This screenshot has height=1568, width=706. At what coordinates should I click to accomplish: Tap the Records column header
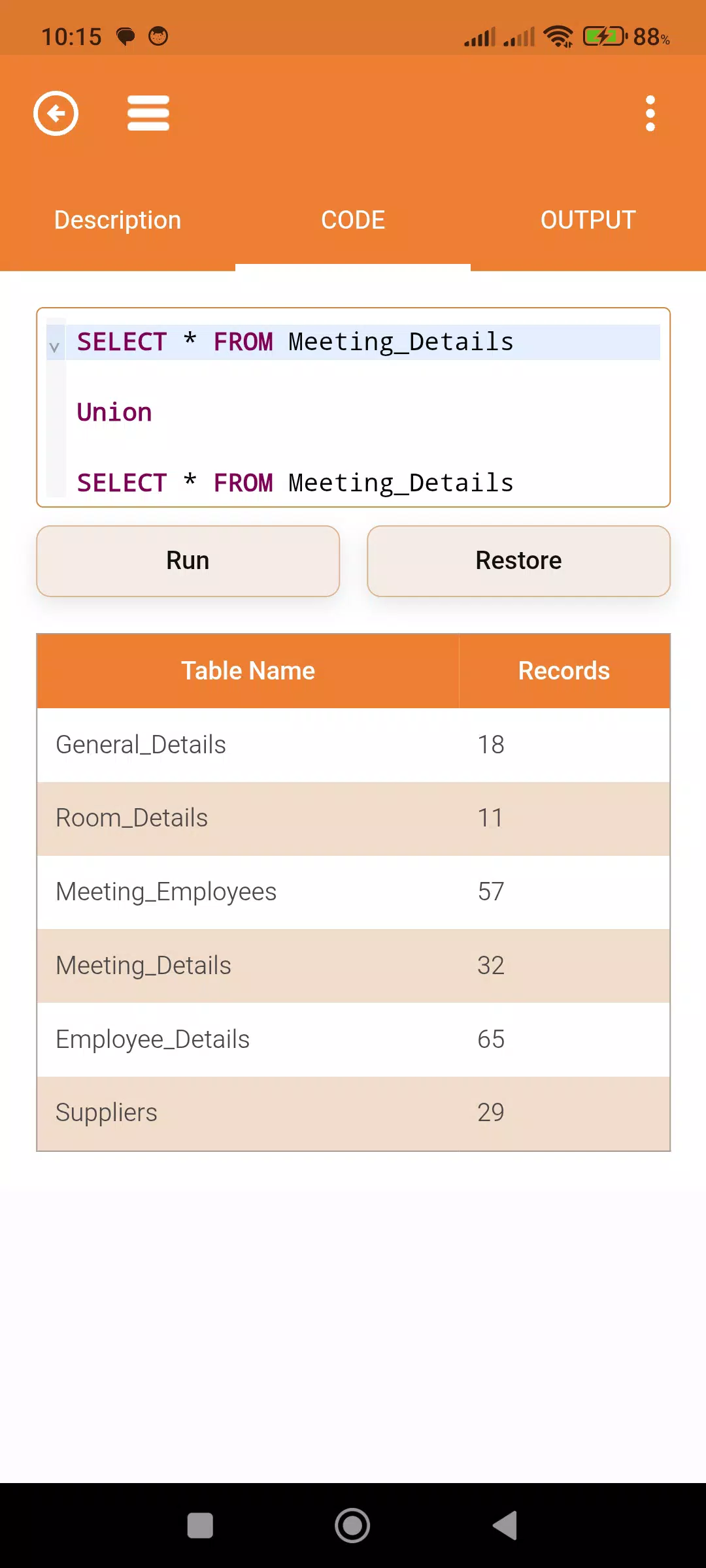click(x=564, y=671)
